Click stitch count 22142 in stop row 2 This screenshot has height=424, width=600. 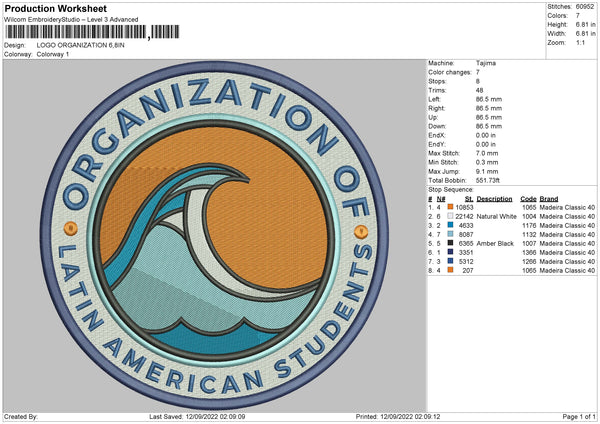(464, 216)
